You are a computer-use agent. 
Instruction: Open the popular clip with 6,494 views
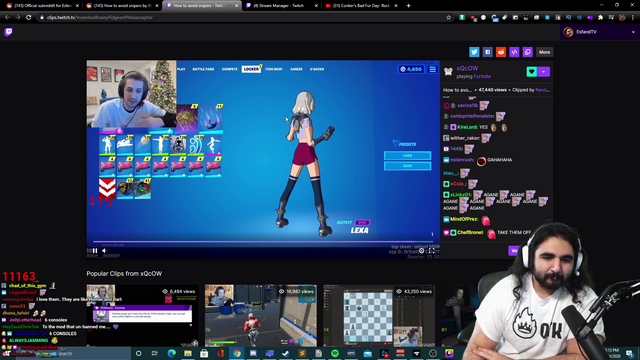[142, 316]
